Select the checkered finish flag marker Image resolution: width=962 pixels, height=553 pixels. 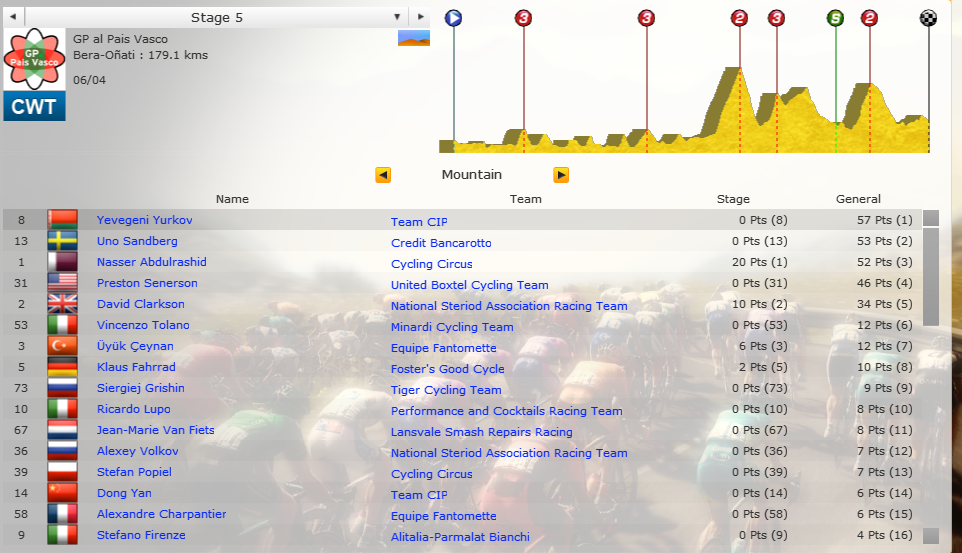coord(928,18)
